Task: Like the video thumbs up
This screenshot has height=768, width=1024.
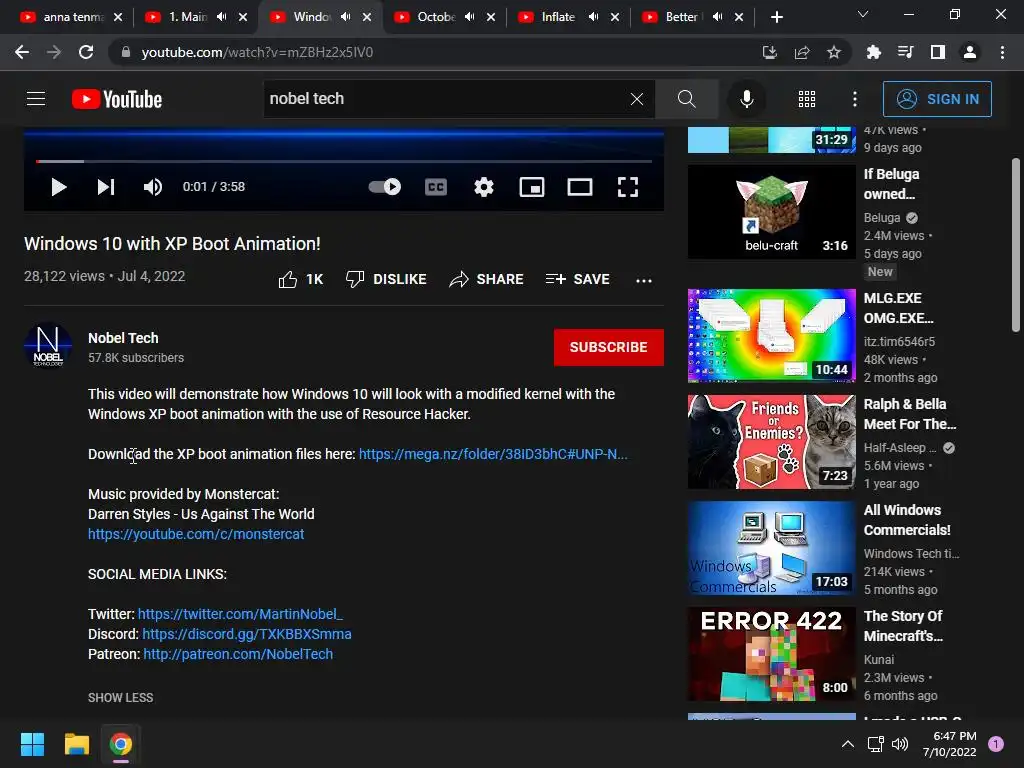Action: pos(300,280)
